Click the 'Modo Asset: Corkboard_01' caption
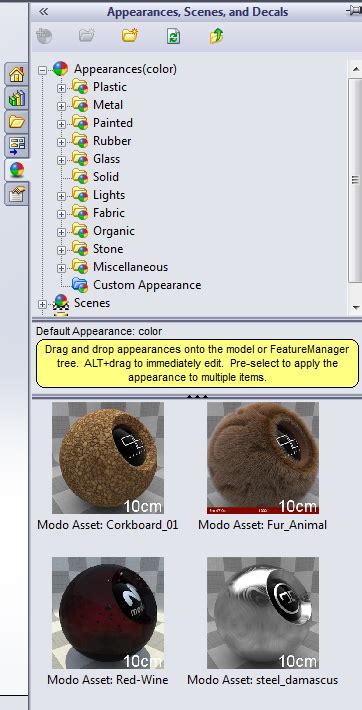 (108, 525)
